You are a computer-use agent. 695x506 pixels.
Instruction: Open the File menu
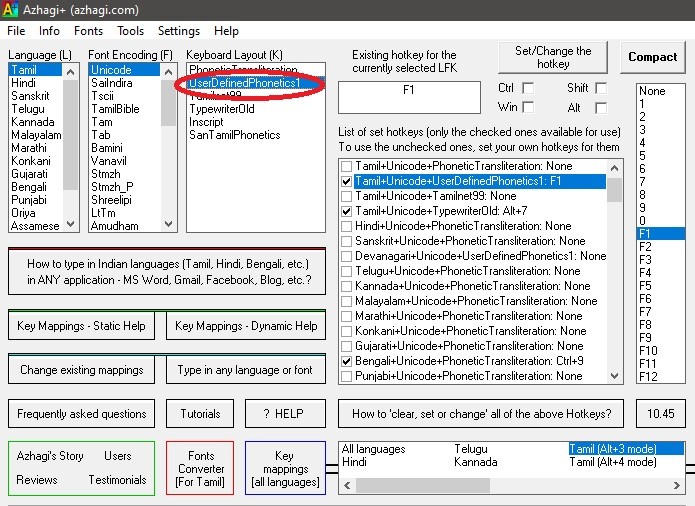16,31
